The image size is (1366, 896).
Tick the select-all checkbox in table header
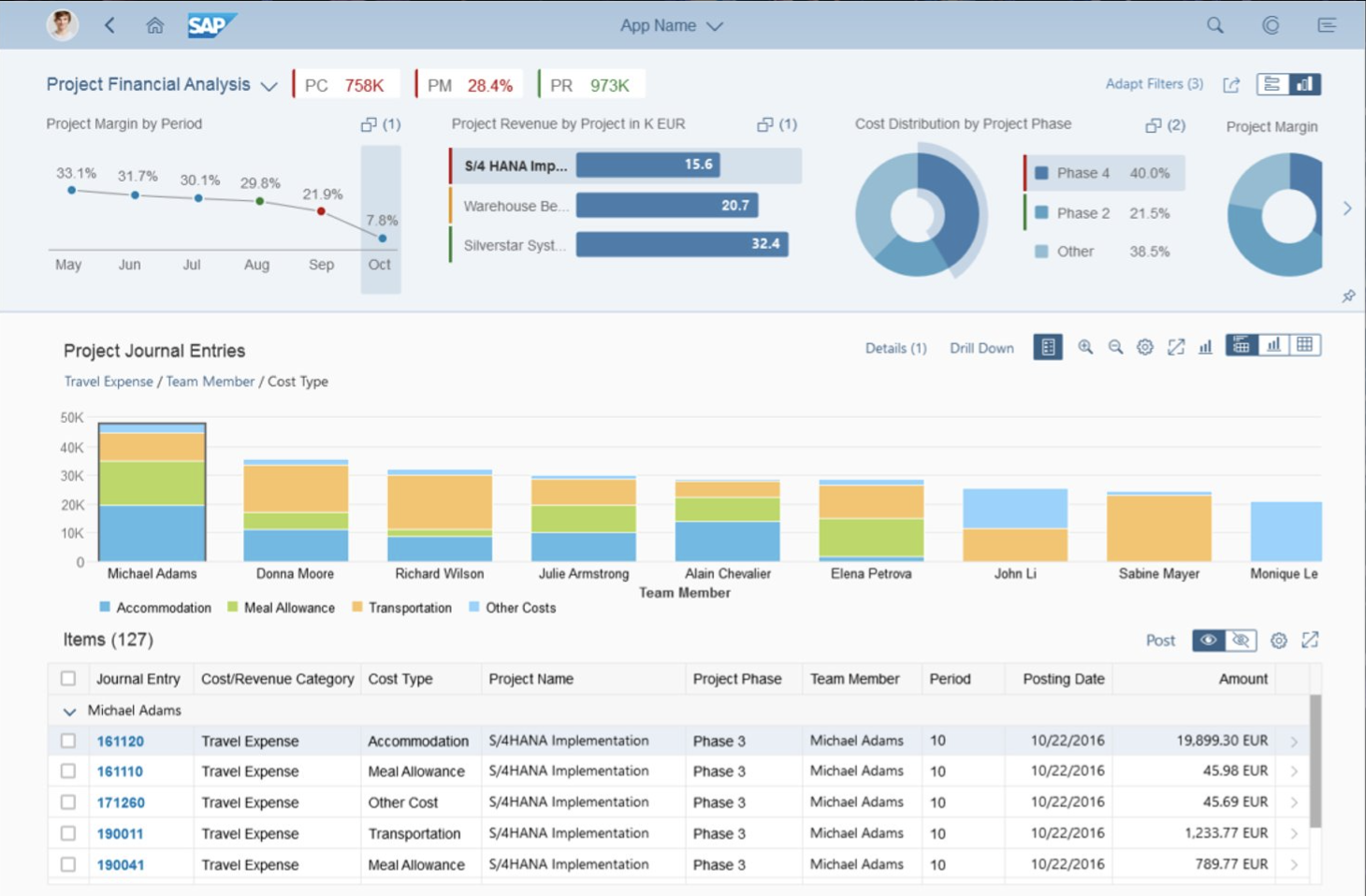(x=68, y=678)
